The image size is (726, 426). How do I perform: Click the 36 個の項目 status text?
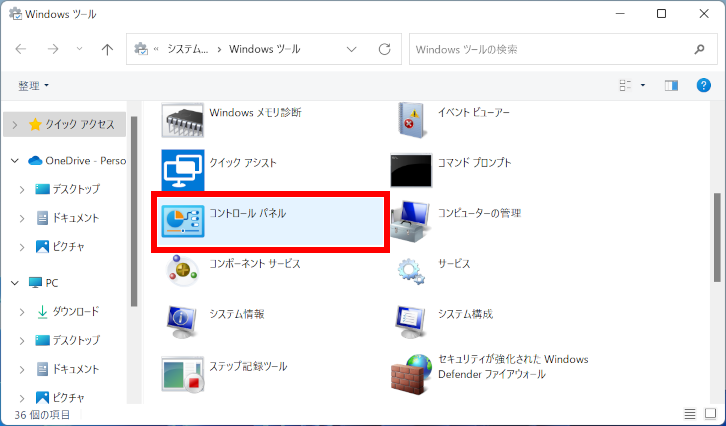tap(42, 414)
